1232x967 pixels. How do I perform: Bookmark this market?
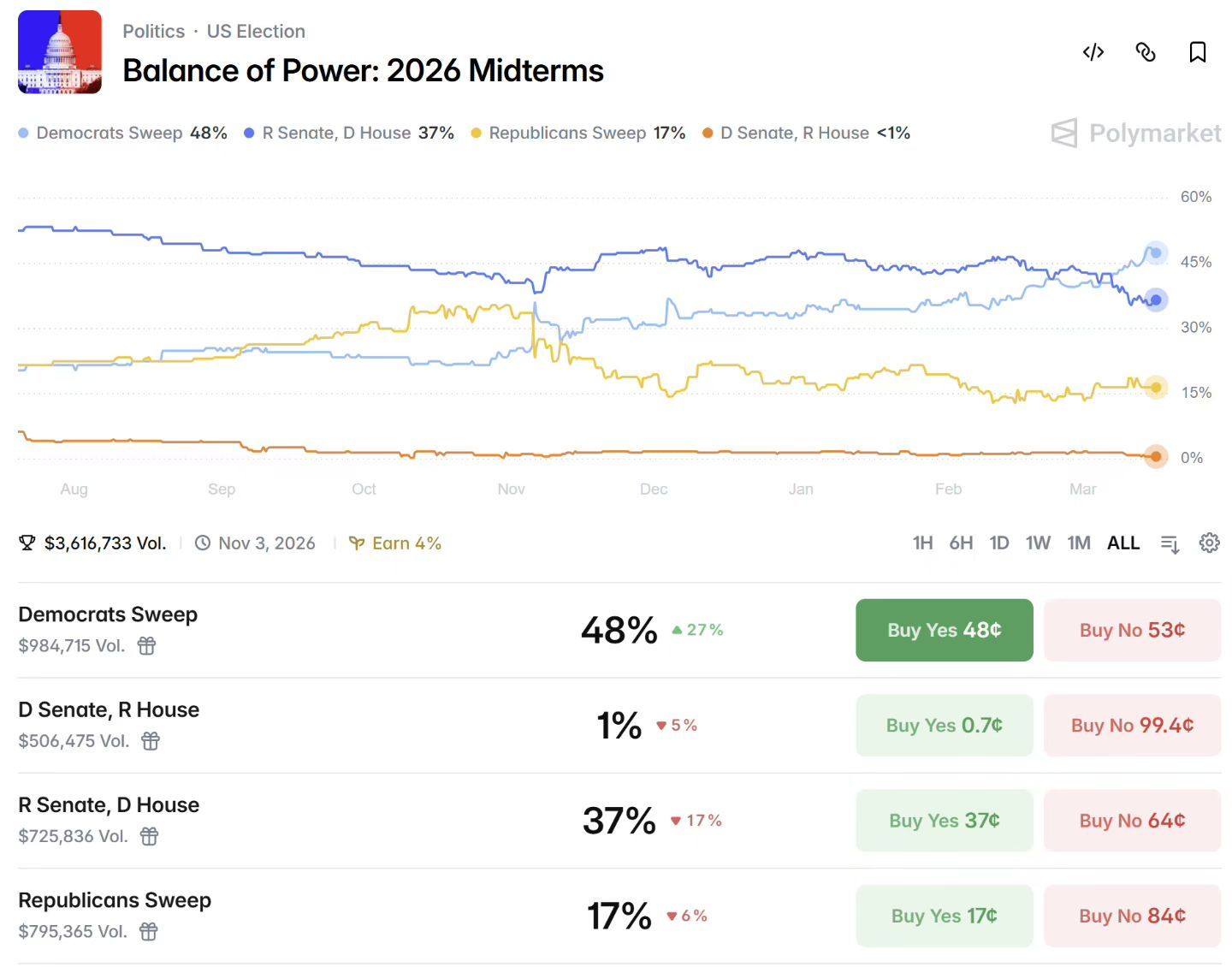click(1198, 52)
